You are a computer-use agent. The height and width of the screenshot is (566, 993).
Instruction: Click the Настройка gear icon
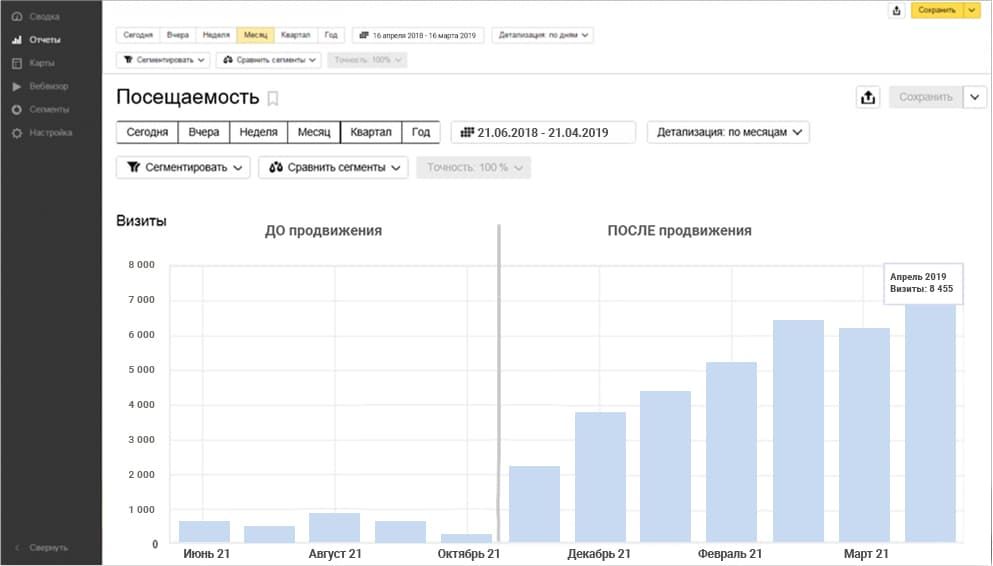17,134
